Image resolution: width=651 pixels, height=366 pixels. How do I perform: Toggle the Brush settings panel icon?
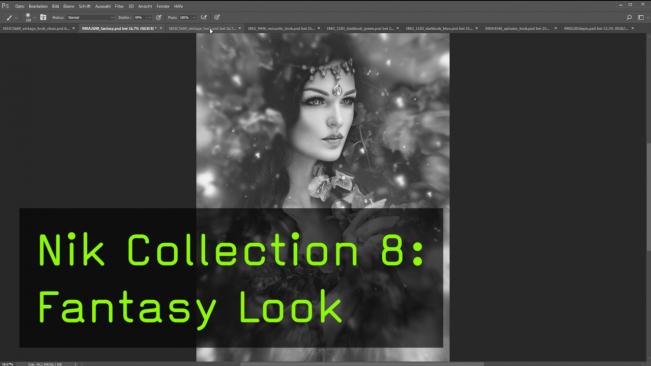pyautogui.click(x=43, y=17)
